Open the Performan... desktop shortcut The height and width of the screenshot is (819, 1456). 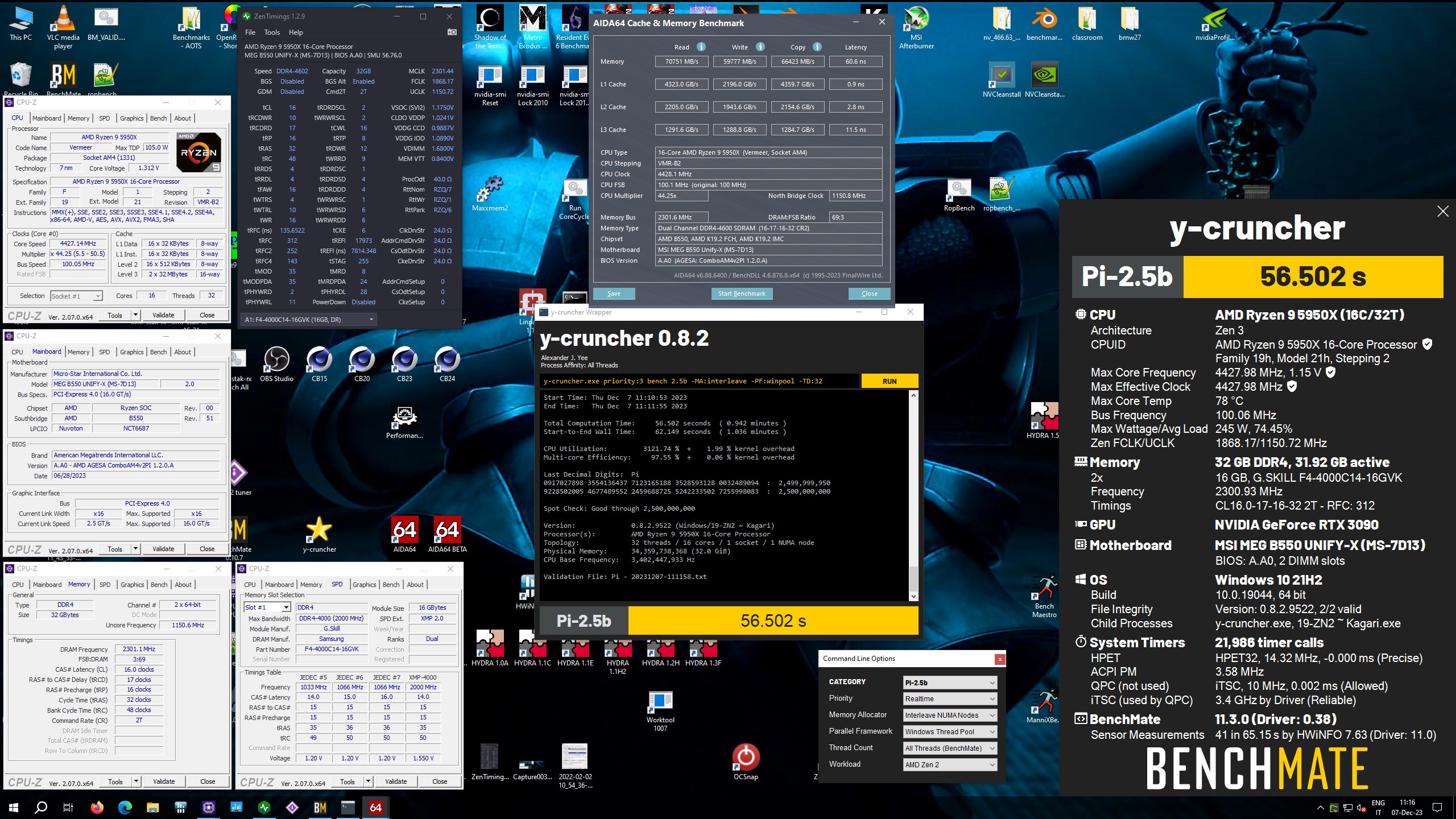click(x=404, y=422)
